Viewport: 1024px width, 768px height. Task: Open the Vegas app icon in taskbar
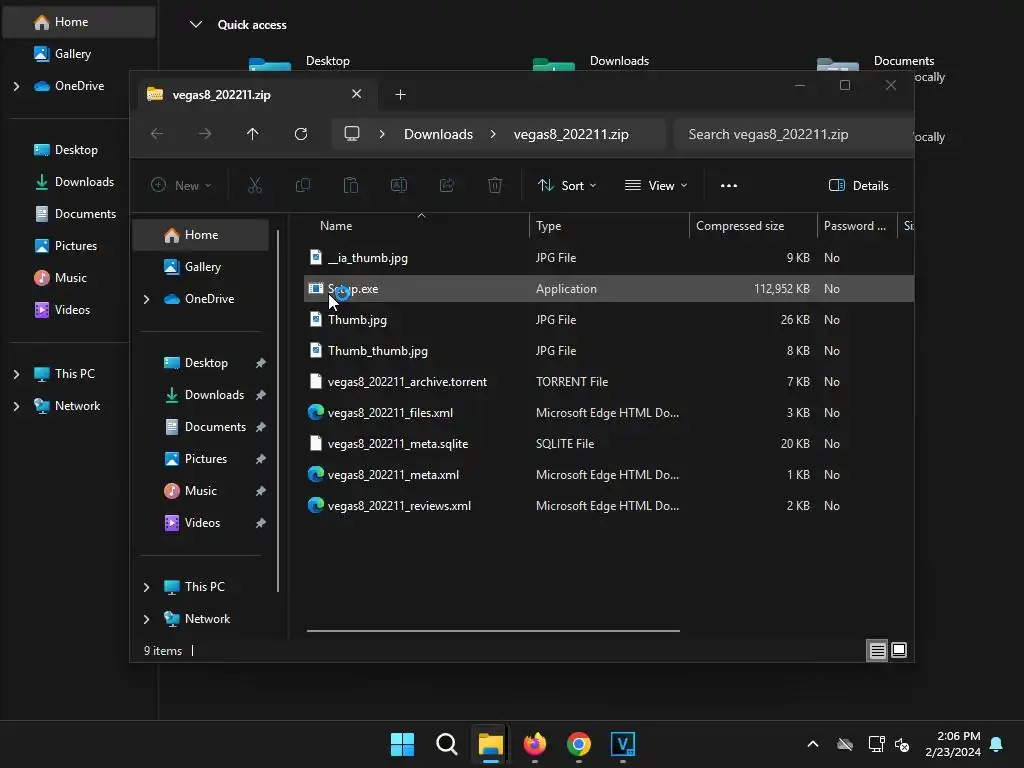tap(623, 744)
